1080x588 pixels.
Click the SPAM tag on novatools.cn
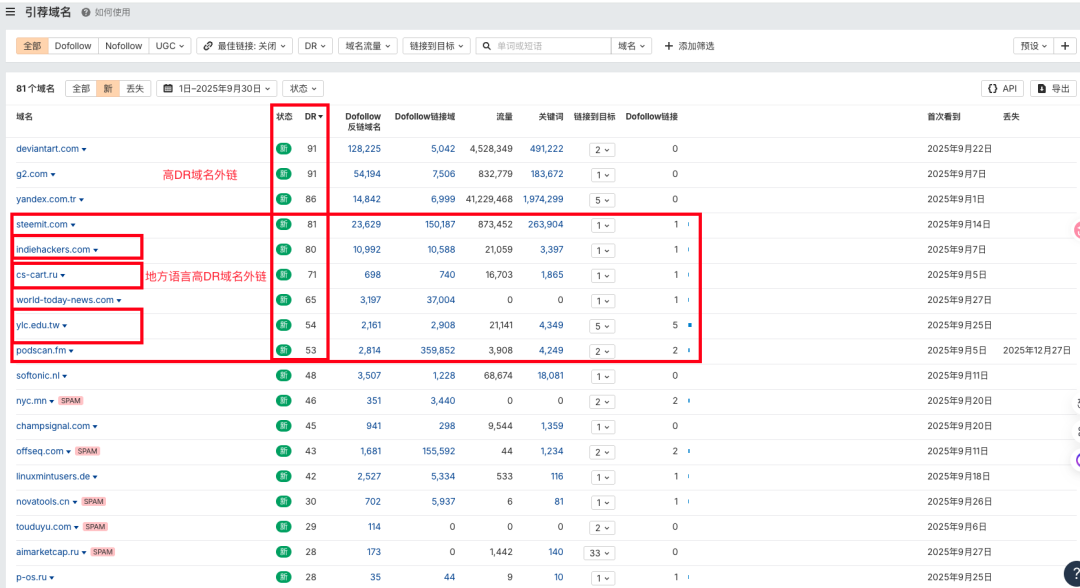pyautogui.click(x=94, y=502)
